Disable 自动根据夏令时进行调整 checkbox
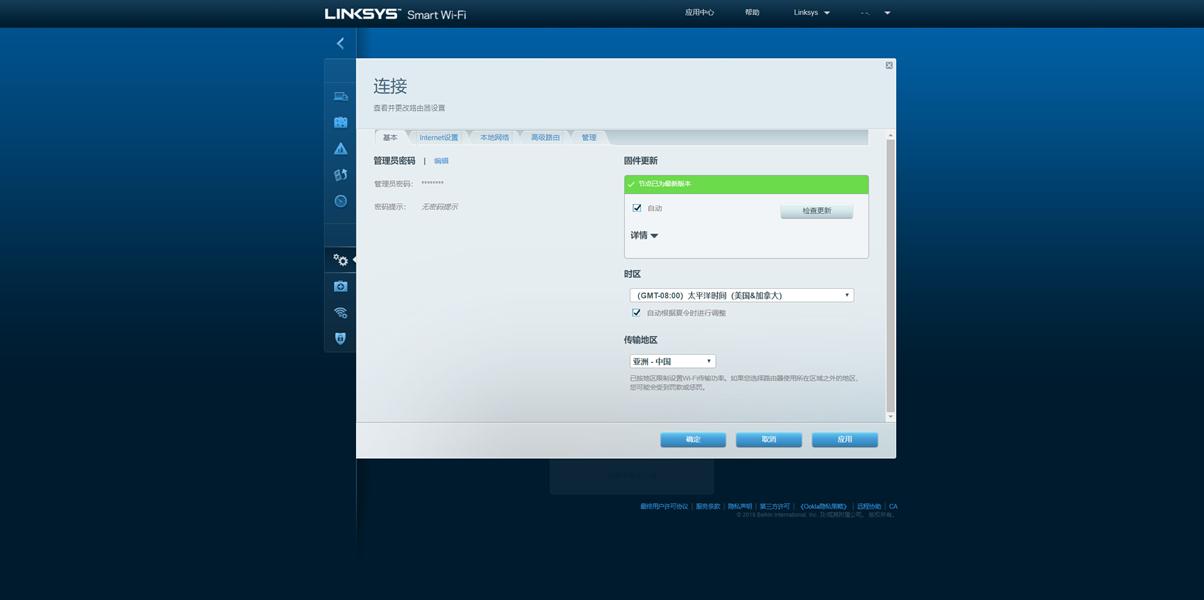This screenshot has width=1204, height=600. tap(634, 310)
